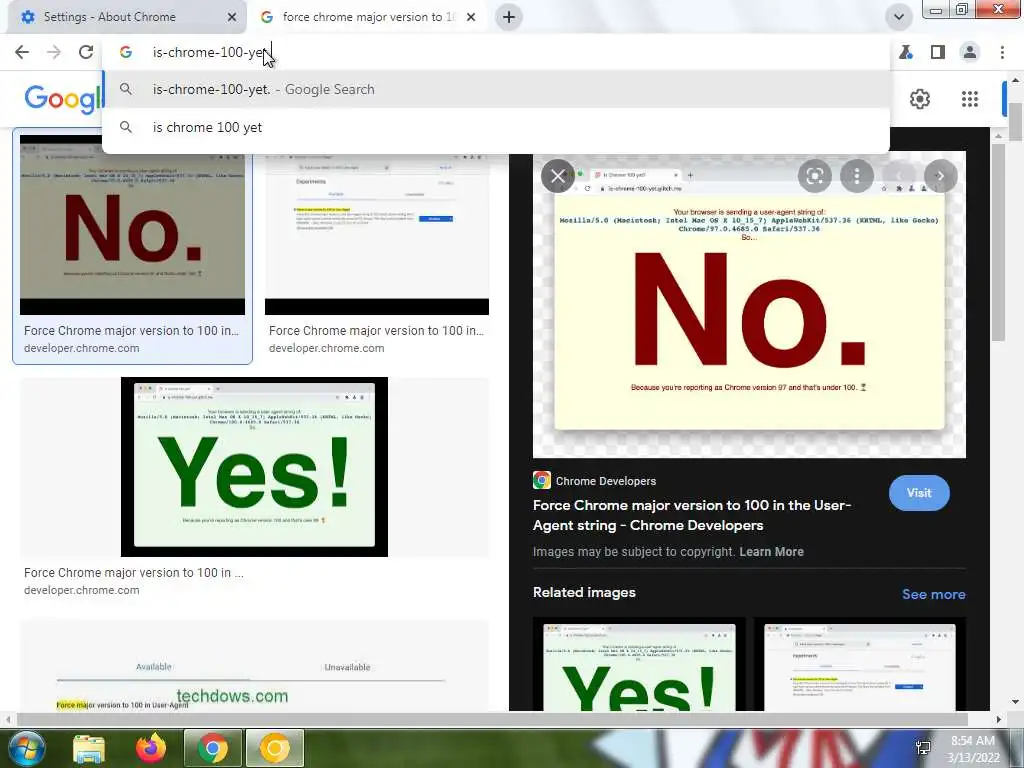Close the Settings - About Chrome tab

pos(231,17)
